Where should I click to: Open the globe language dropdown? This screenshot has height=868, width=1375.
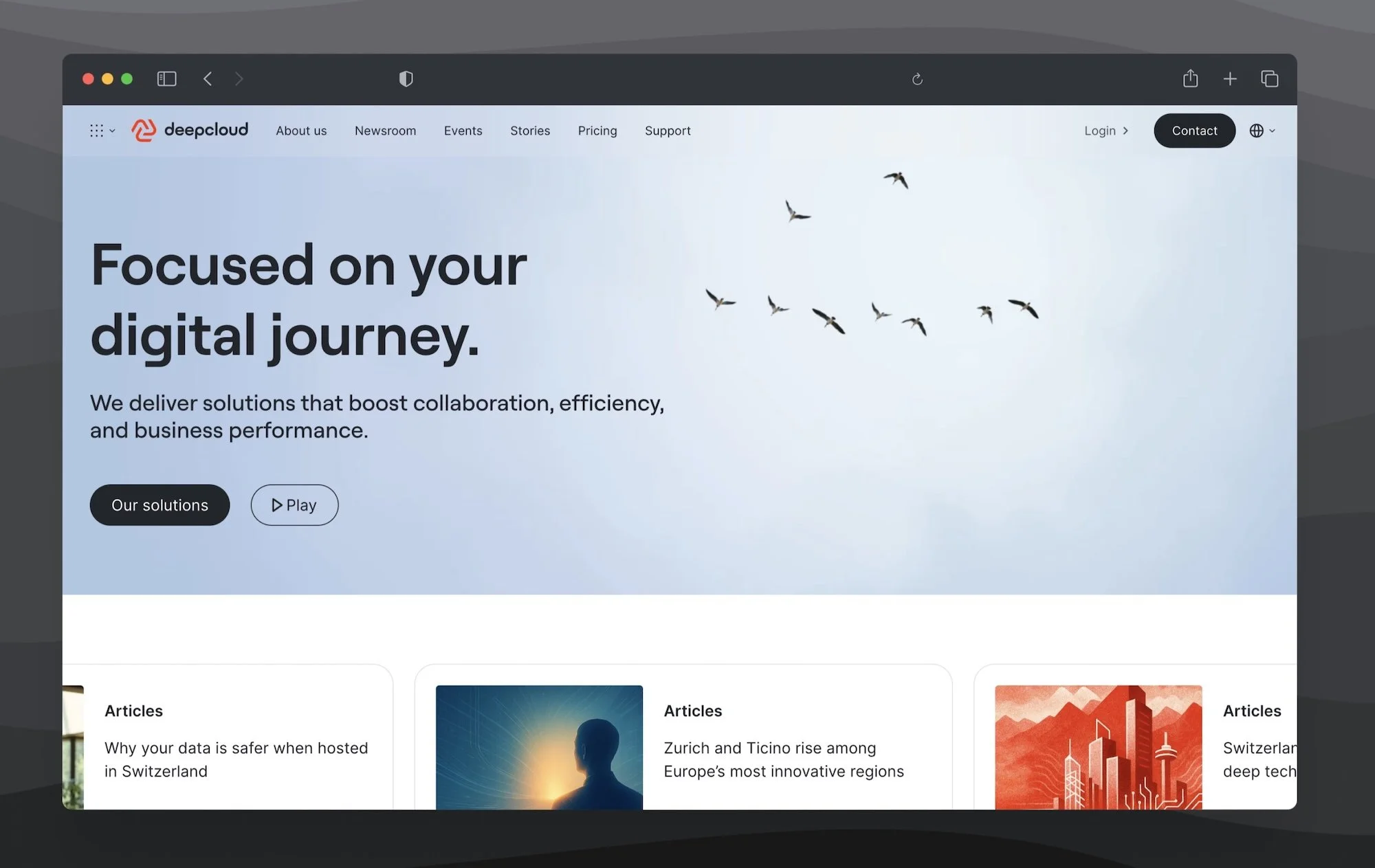[x=1262, y=131]
